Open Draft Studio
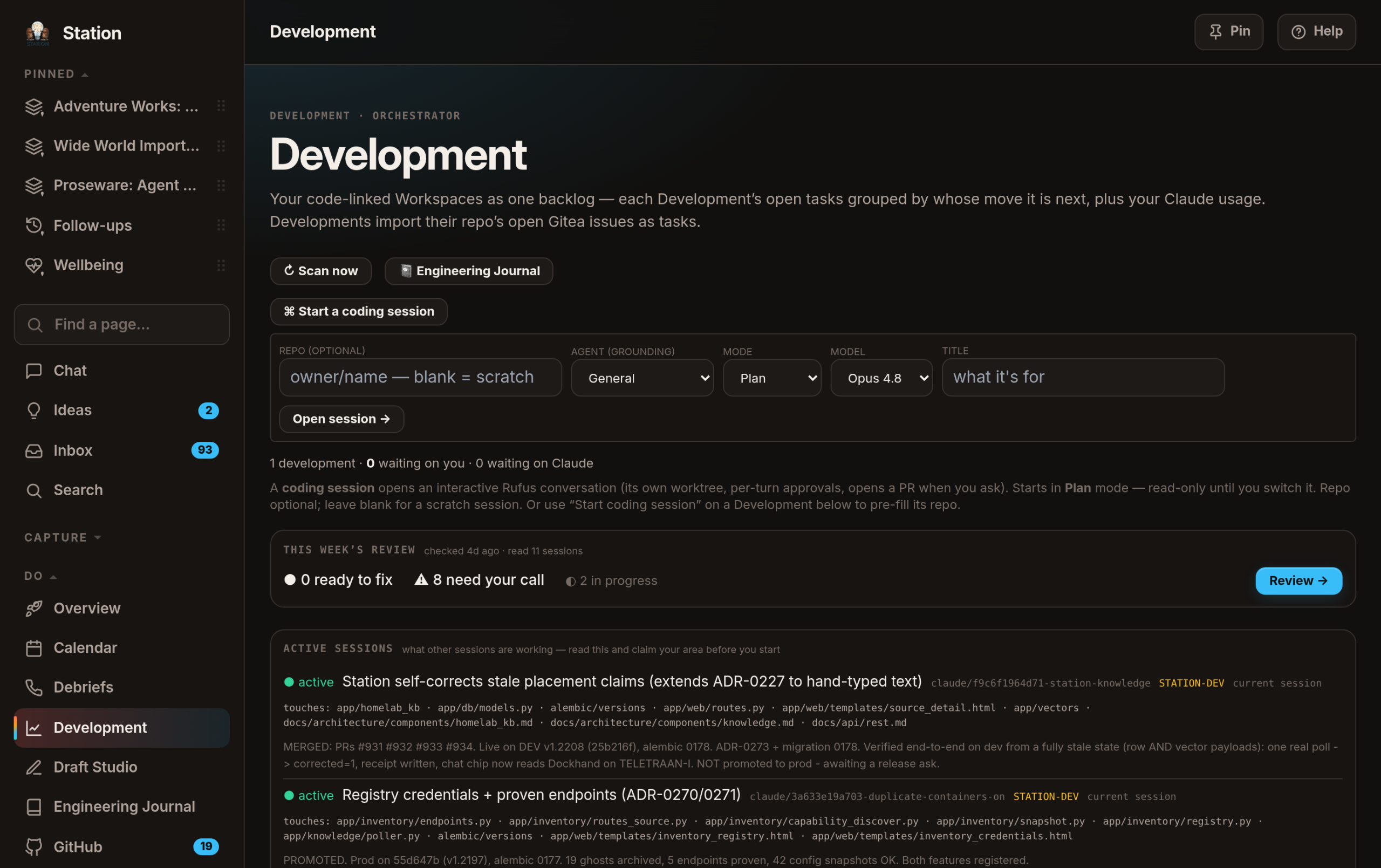Screen dimensions: 1381x868 coord(121,767)
